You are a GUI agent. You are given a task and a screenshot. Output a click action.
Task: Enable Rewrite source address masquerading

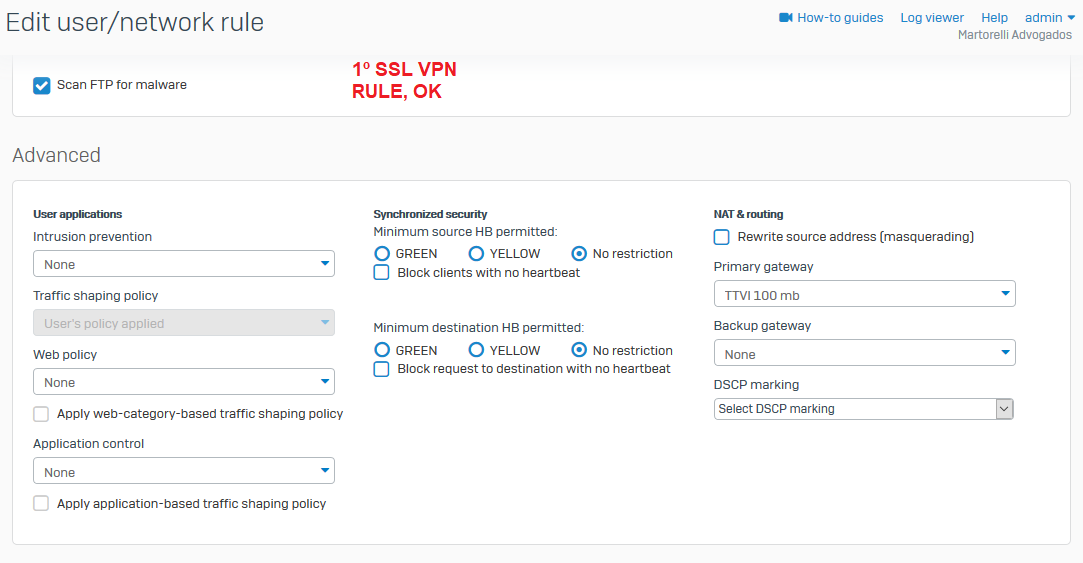[x=722, y=237]
